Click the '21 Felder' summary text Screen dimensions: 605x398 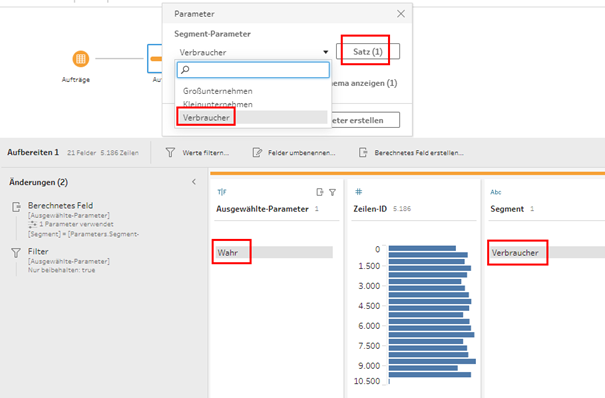[82, 153]
